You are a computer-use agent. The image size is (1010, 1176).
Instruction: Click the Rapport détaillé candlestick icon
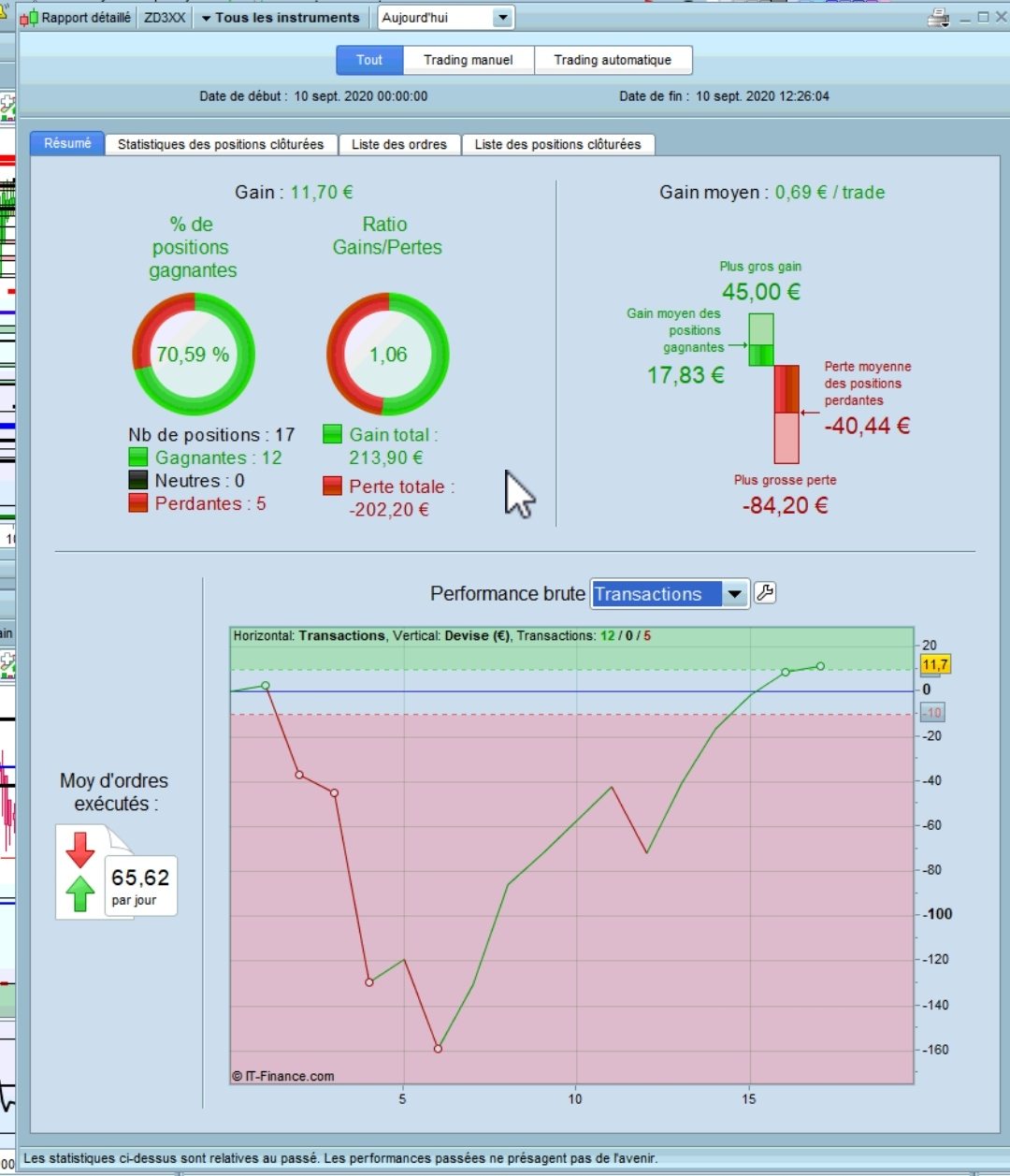[x=29, y=18]
